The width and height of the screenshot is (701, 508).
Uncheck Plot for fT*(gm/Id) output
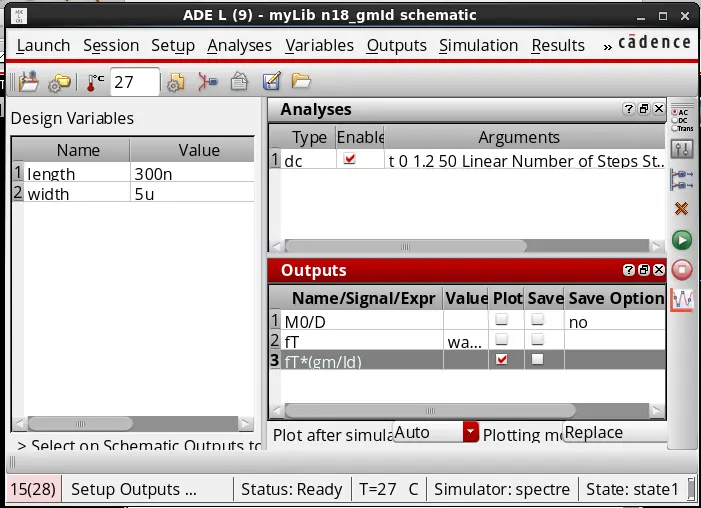tap(502, 360)
